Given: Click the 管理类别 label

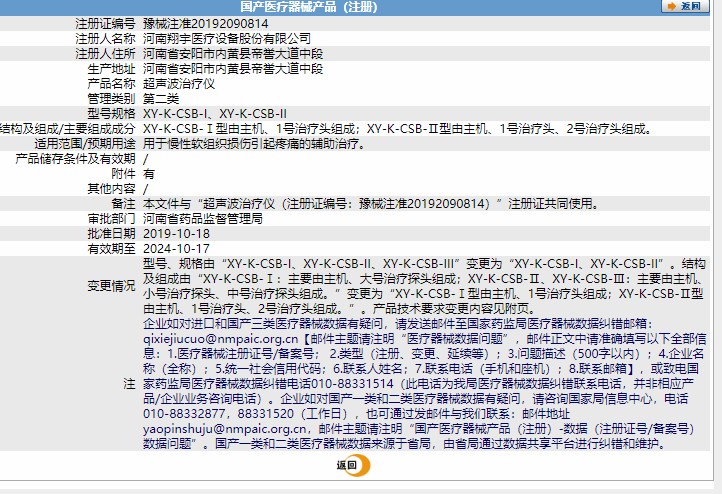Looking at the screenshot, I should point(111,99).
